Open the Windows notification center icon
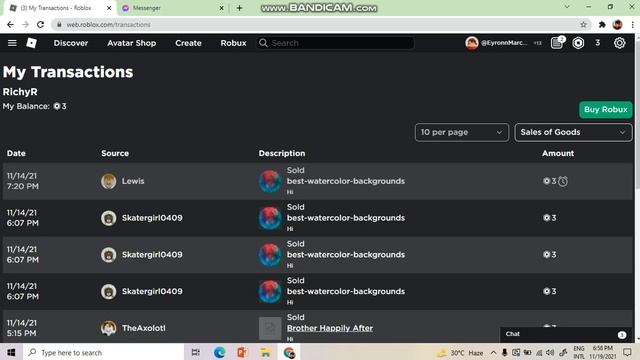The width and height of the screenshot is (640, 360). tap(627, 352)
